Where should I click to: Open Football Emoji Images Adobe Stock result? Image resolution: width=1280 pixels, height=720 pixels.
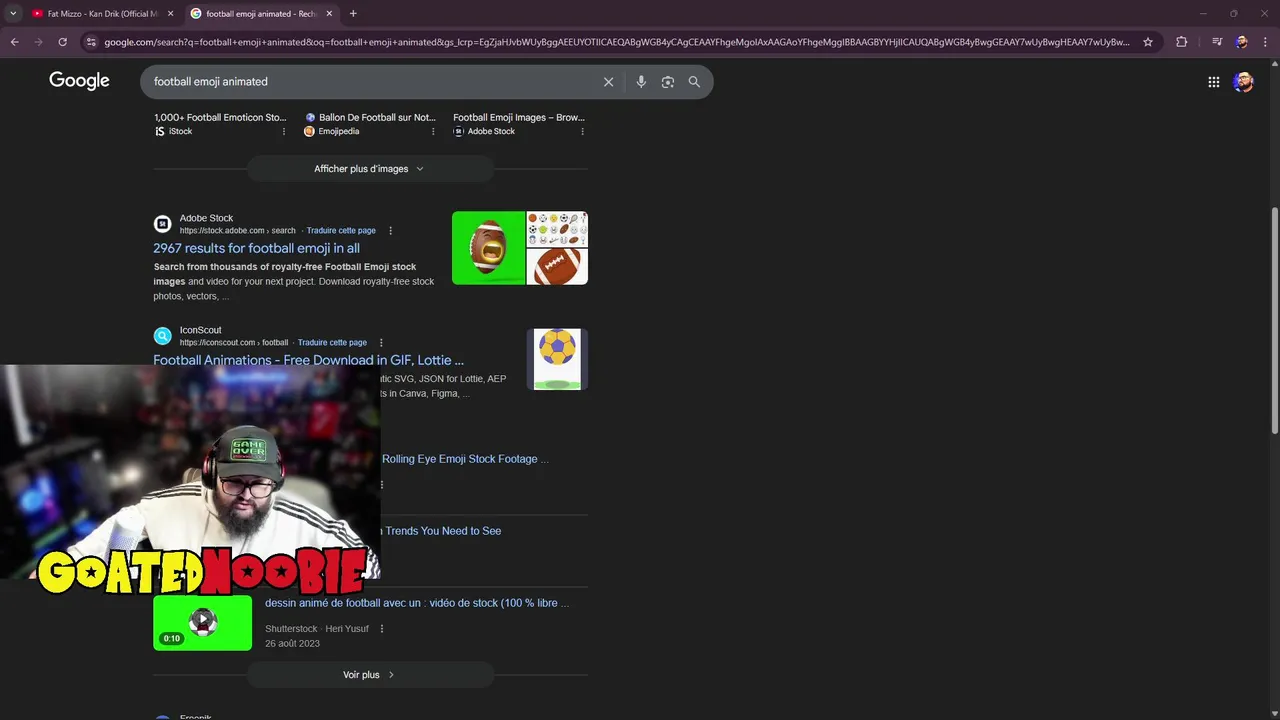519,117
